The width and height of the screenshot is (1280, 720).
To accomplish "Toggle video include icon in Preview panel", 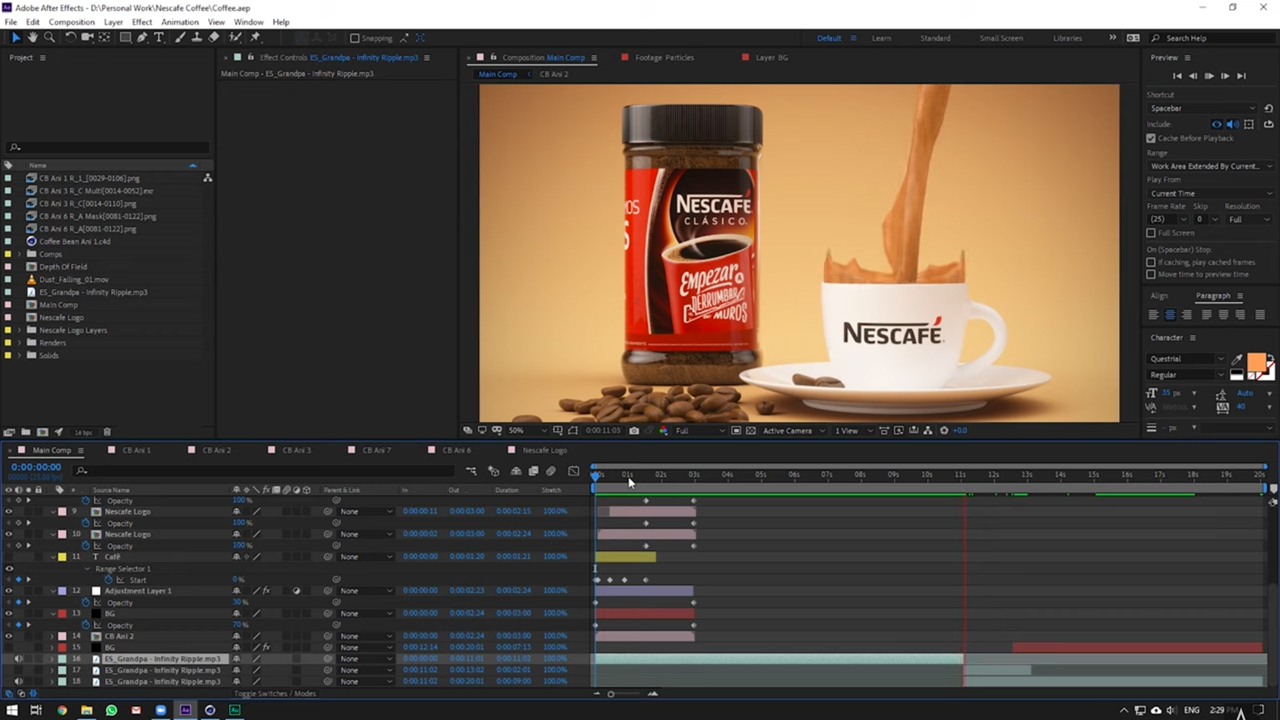I will [1217, 124].
